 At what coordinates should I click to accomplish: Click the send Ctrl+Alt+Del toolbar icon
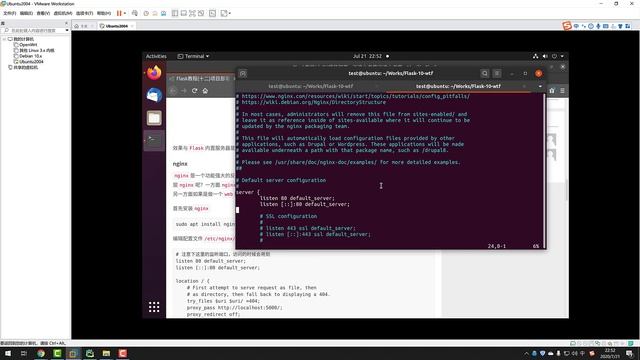pyautogui.click(x=135, y=13)
